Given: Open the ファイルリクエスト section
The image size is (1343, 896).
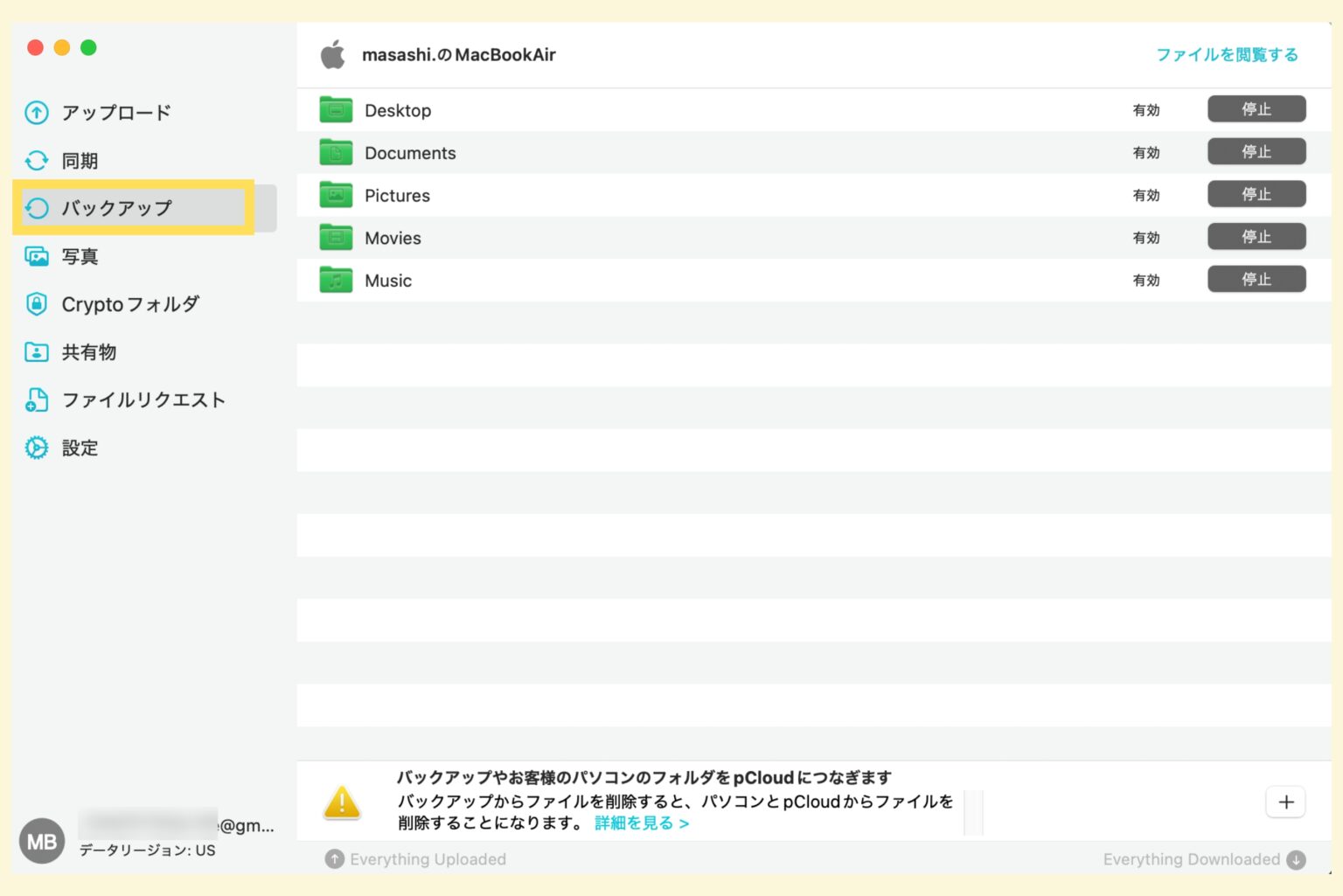Looking at the screenshot, I should (x=144, y=399).
